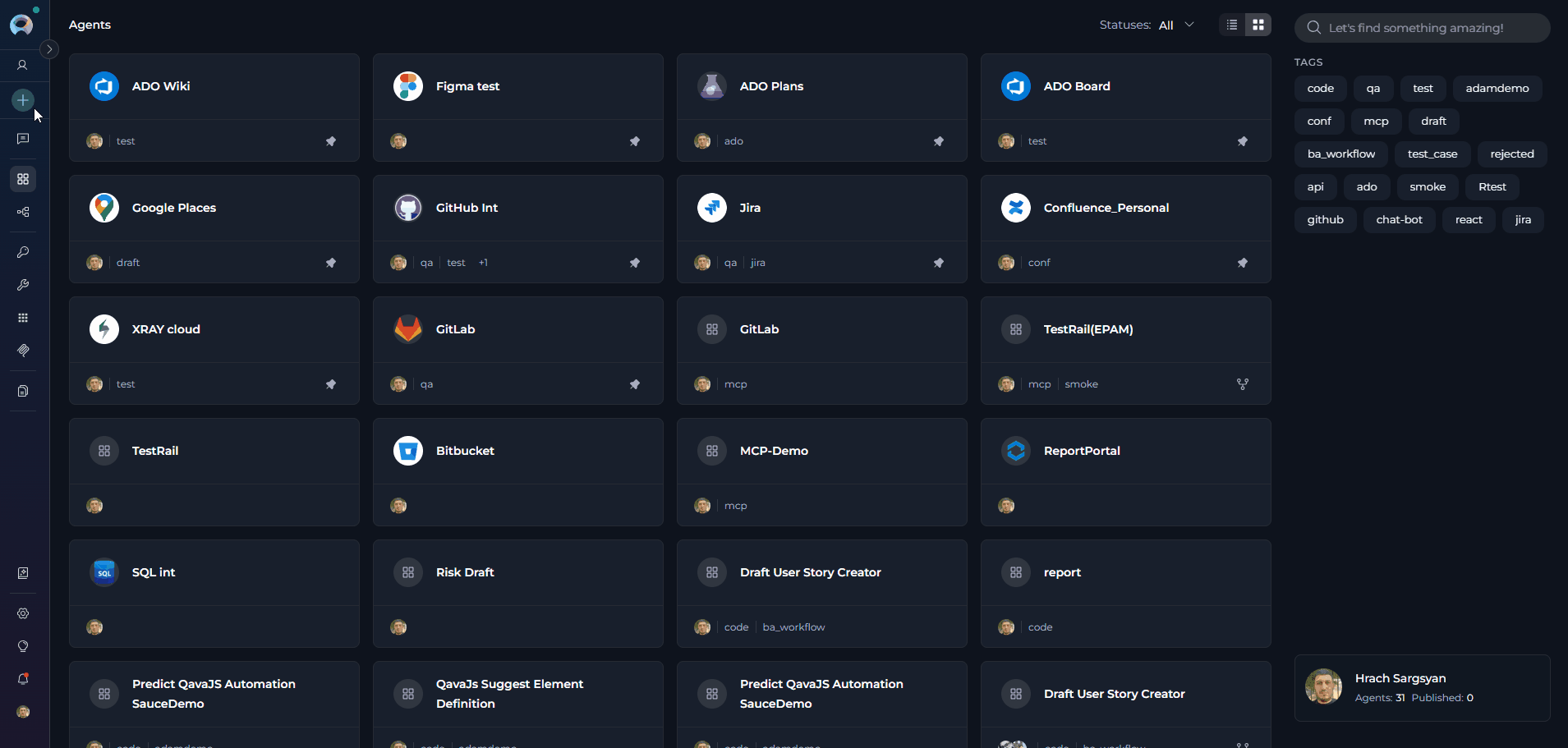
Task: Toggle the pin on the Jira agent card
Action: click(939, 262)
